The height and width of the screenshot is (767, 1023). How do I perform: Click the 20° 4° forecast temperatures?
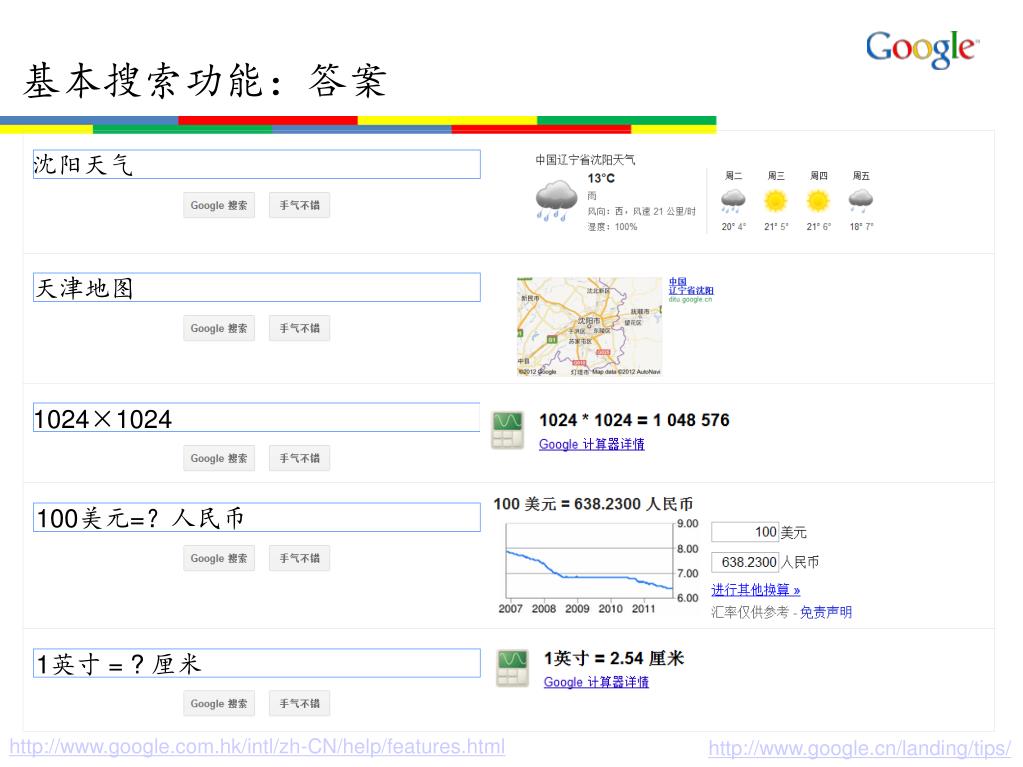point(733,227)
